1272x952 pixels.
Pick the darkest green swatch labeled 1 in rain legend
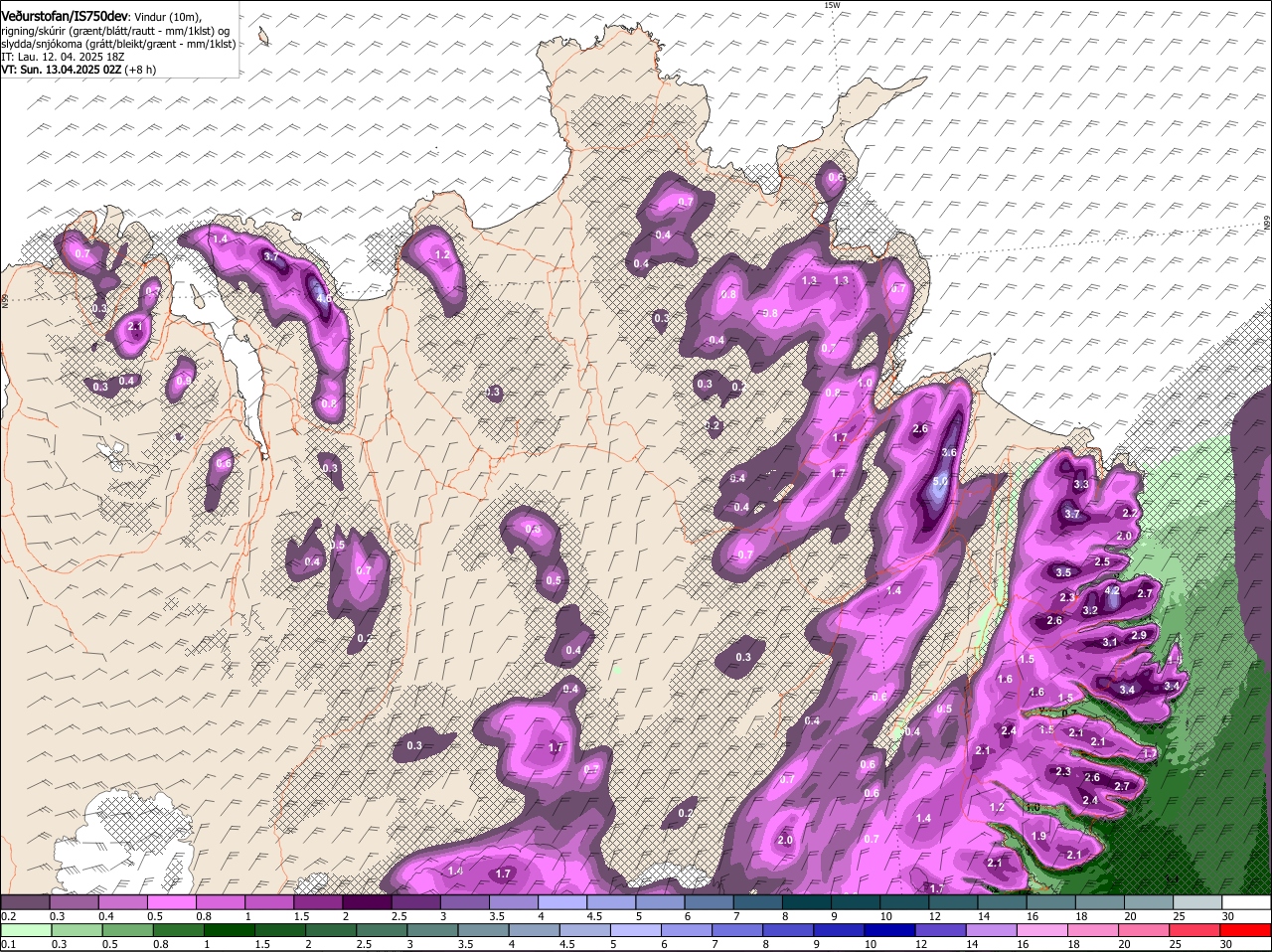228,930
